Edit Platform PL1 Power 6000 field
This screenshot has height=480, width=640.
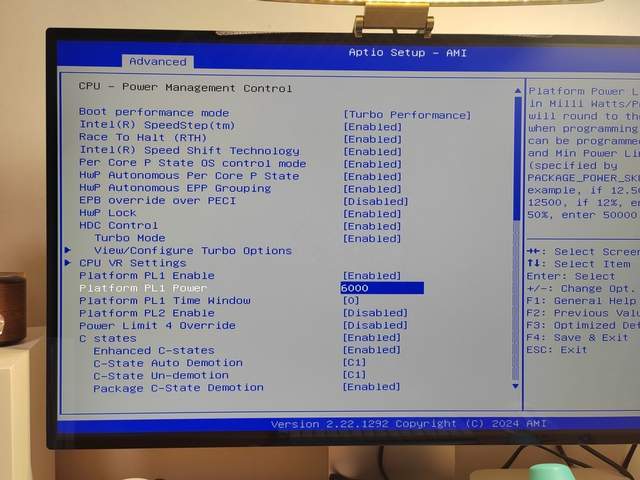(381, 288)
